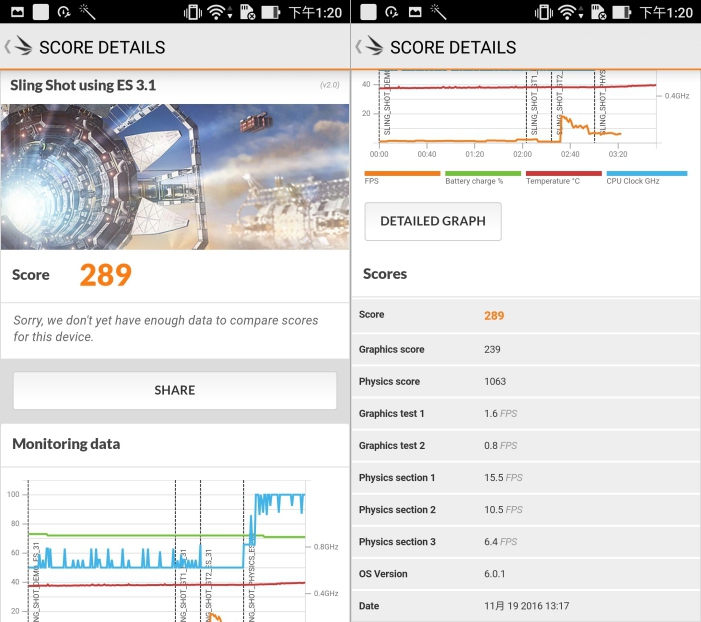
Task: Open the DETAILED GRAPH view
Action: [x=432, y=221]
